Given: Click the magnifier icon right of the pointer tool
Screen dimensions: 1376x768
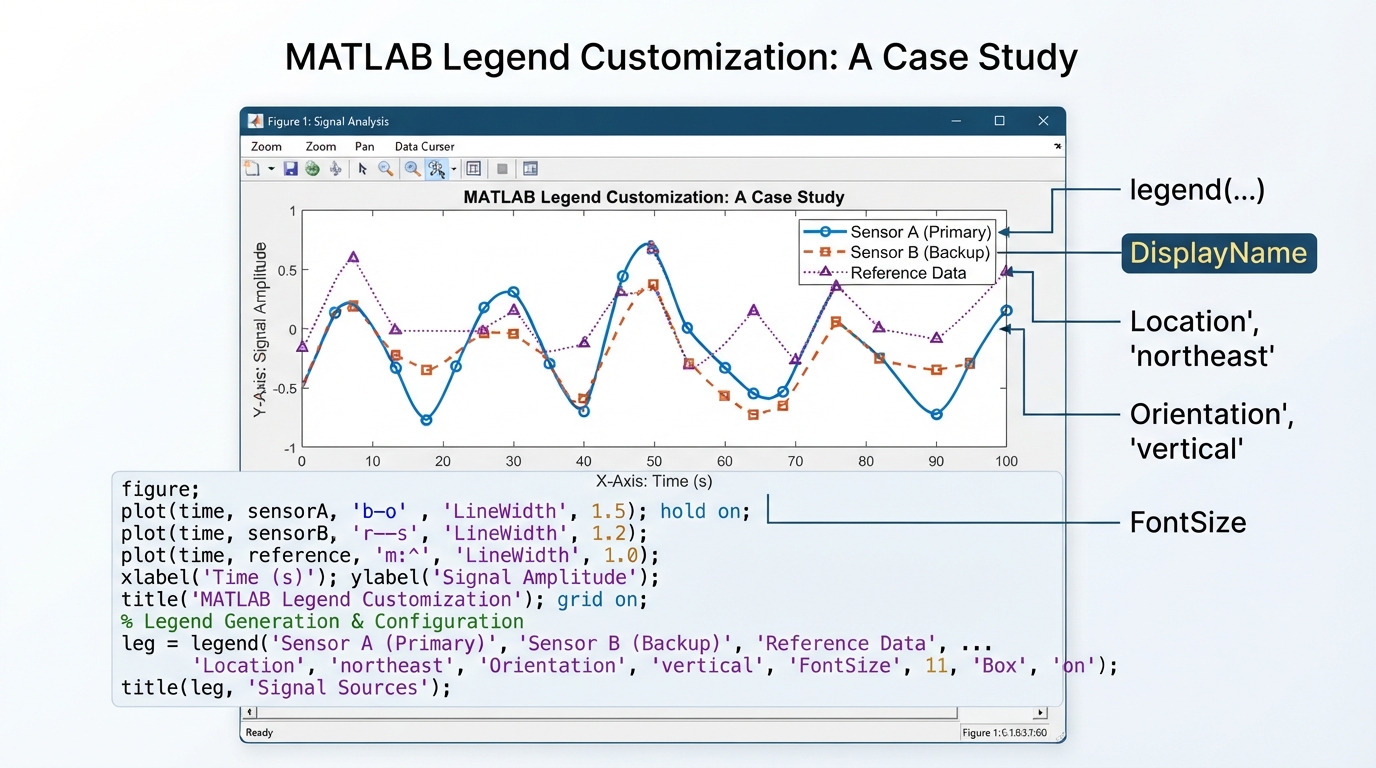Looking at the screenshot, I should pos(385,169).
